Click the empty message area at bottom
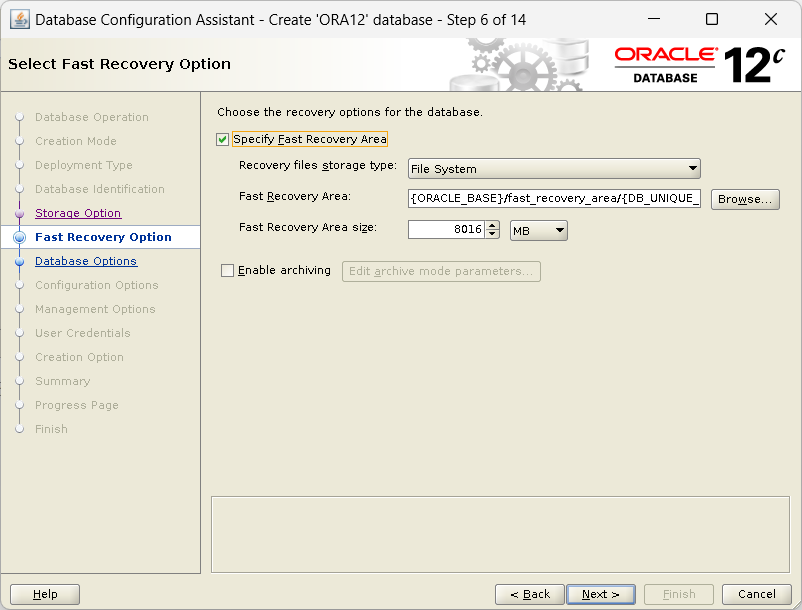 click(500, 534)
